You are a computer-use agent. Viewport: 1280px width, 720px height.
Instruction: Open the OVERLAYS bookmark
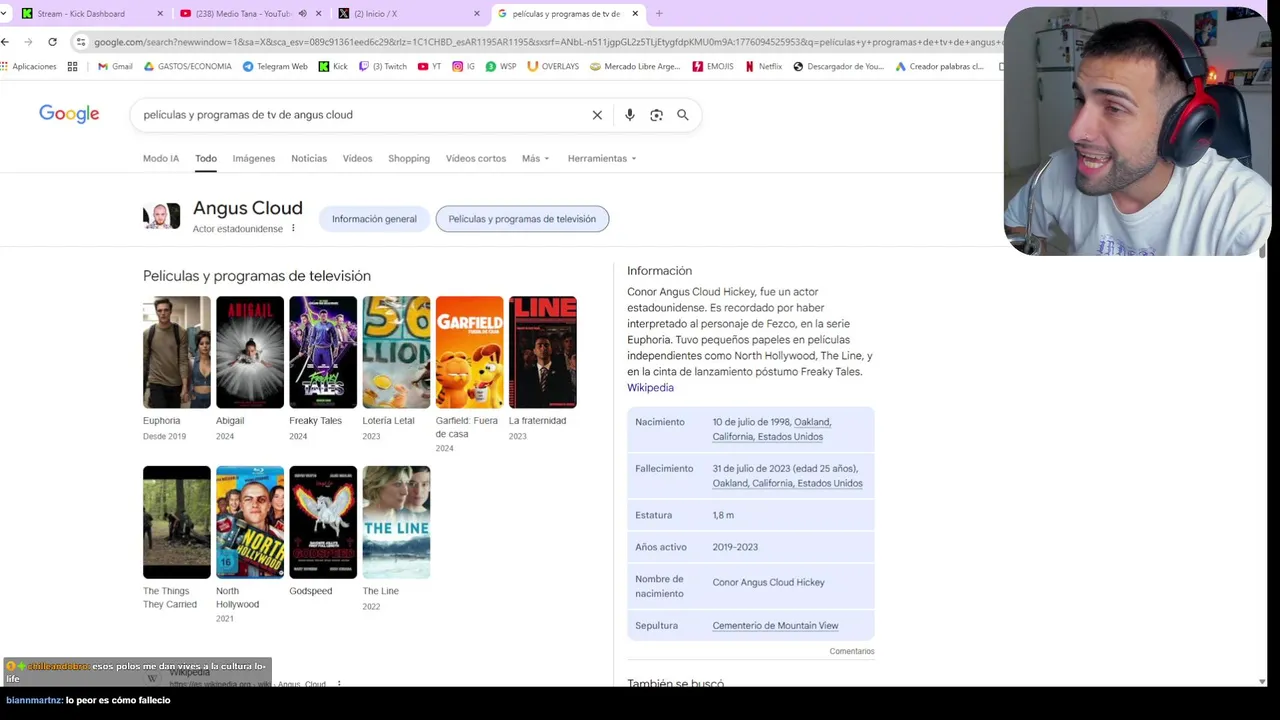(x=553, y=67)
